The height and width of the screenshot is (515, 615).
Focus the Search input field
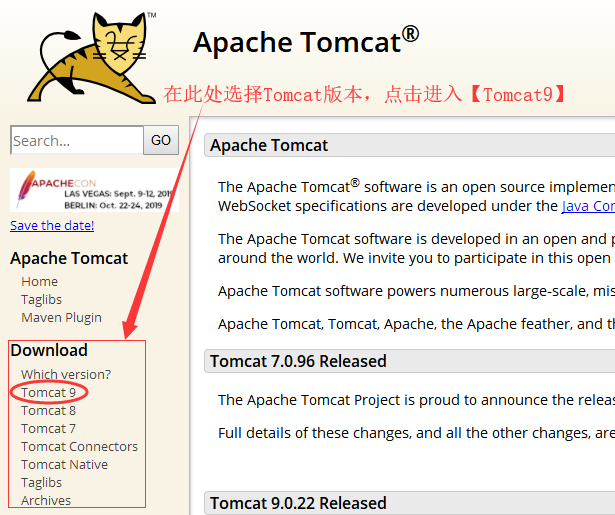(x=77, y=140)
